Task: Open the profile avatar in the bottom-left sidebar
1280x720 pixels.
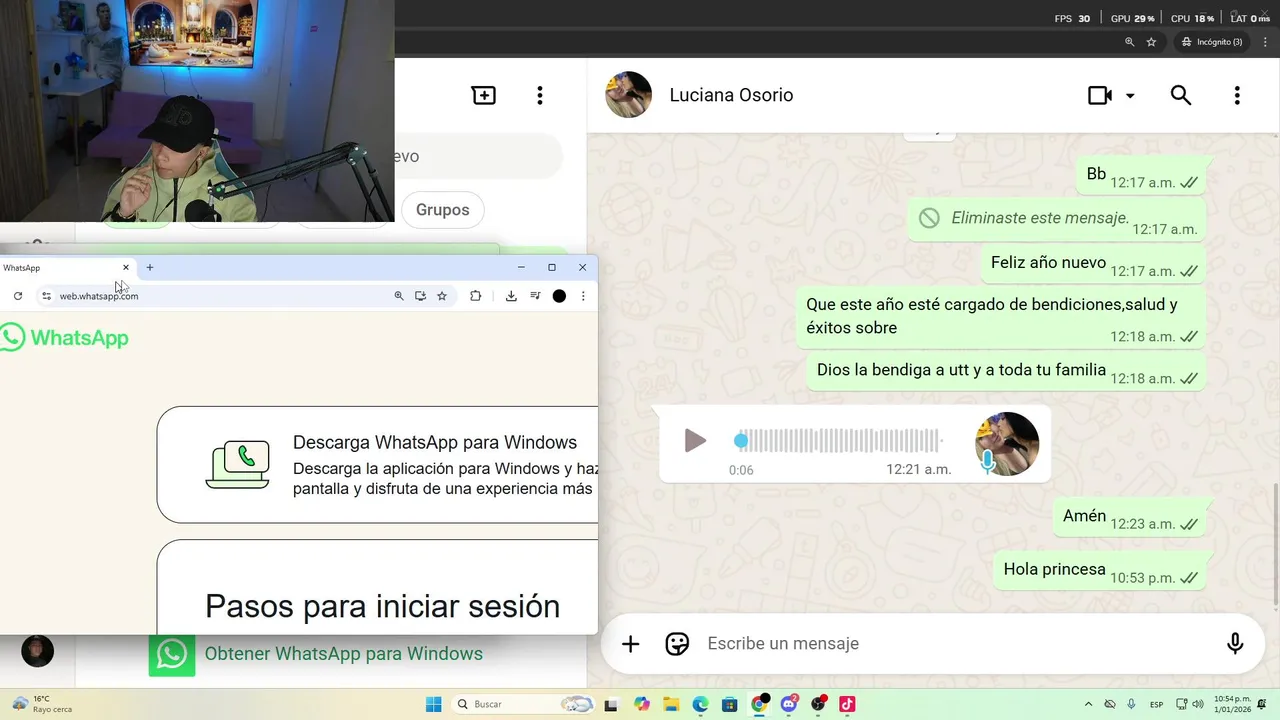Action: pyautogui.click(x=38, y=651)
